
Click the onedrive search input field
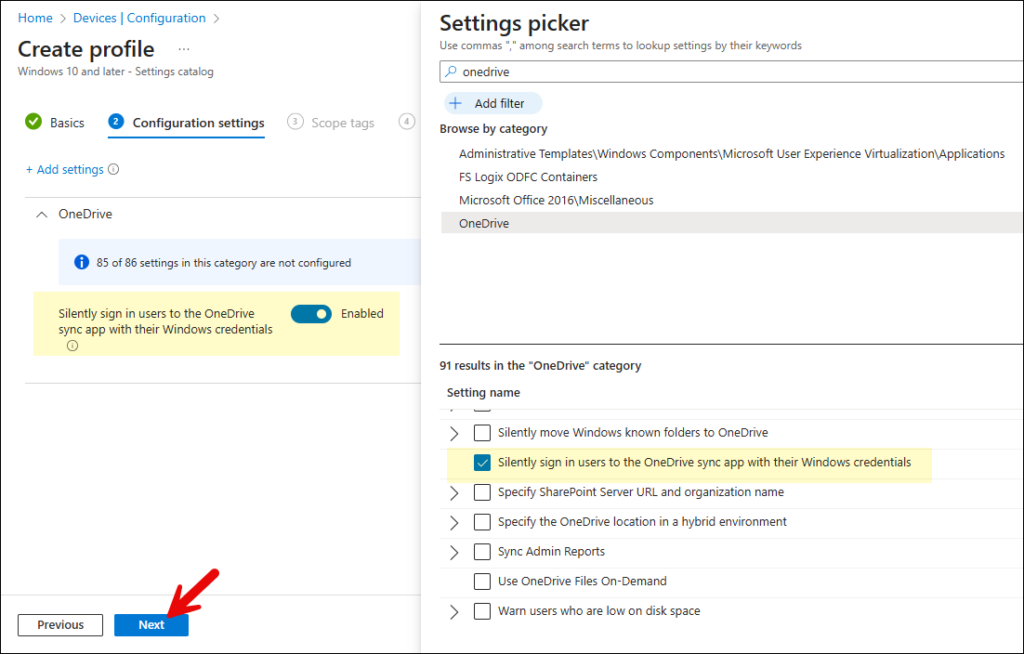pos(731,72)
